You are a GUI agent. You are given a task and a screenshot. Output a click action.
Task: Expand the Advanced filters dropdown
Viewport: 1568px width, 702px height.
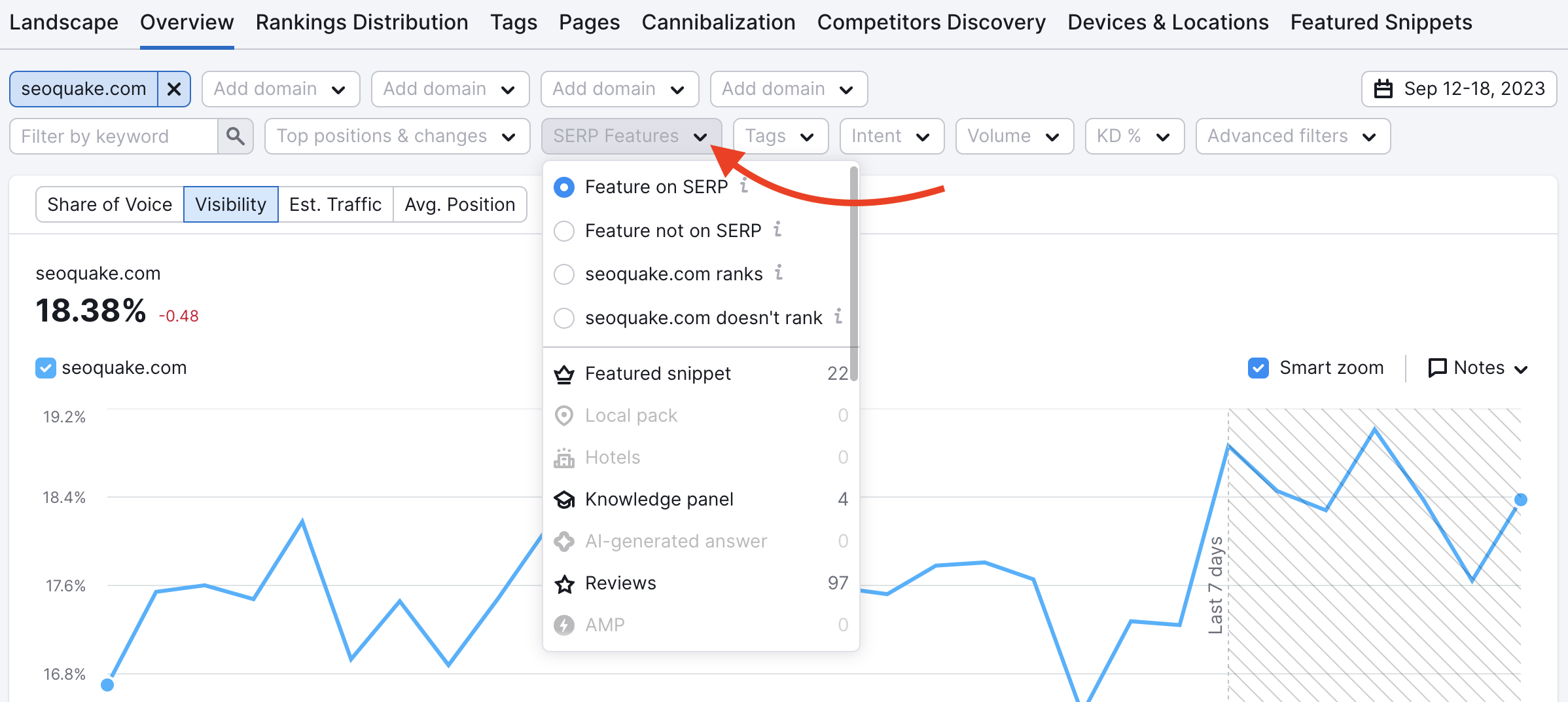(x=1293, y=136)
